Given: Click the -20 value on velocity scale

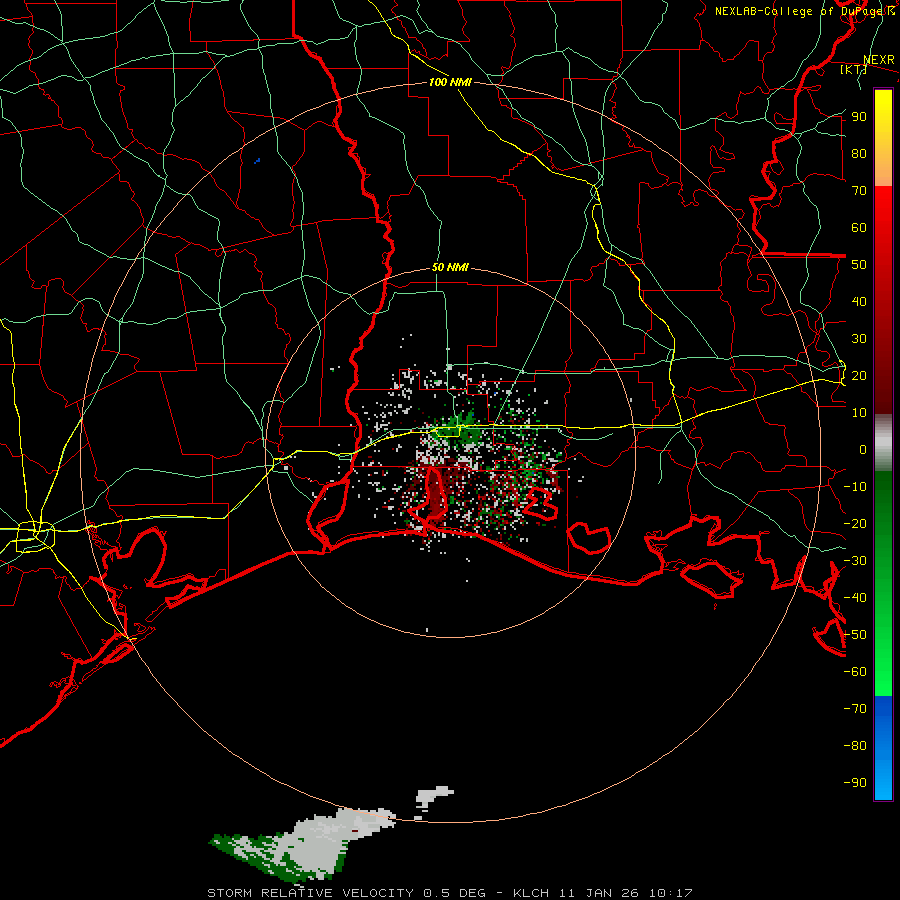Looking at the screenshot, I should tap(855, 523).
